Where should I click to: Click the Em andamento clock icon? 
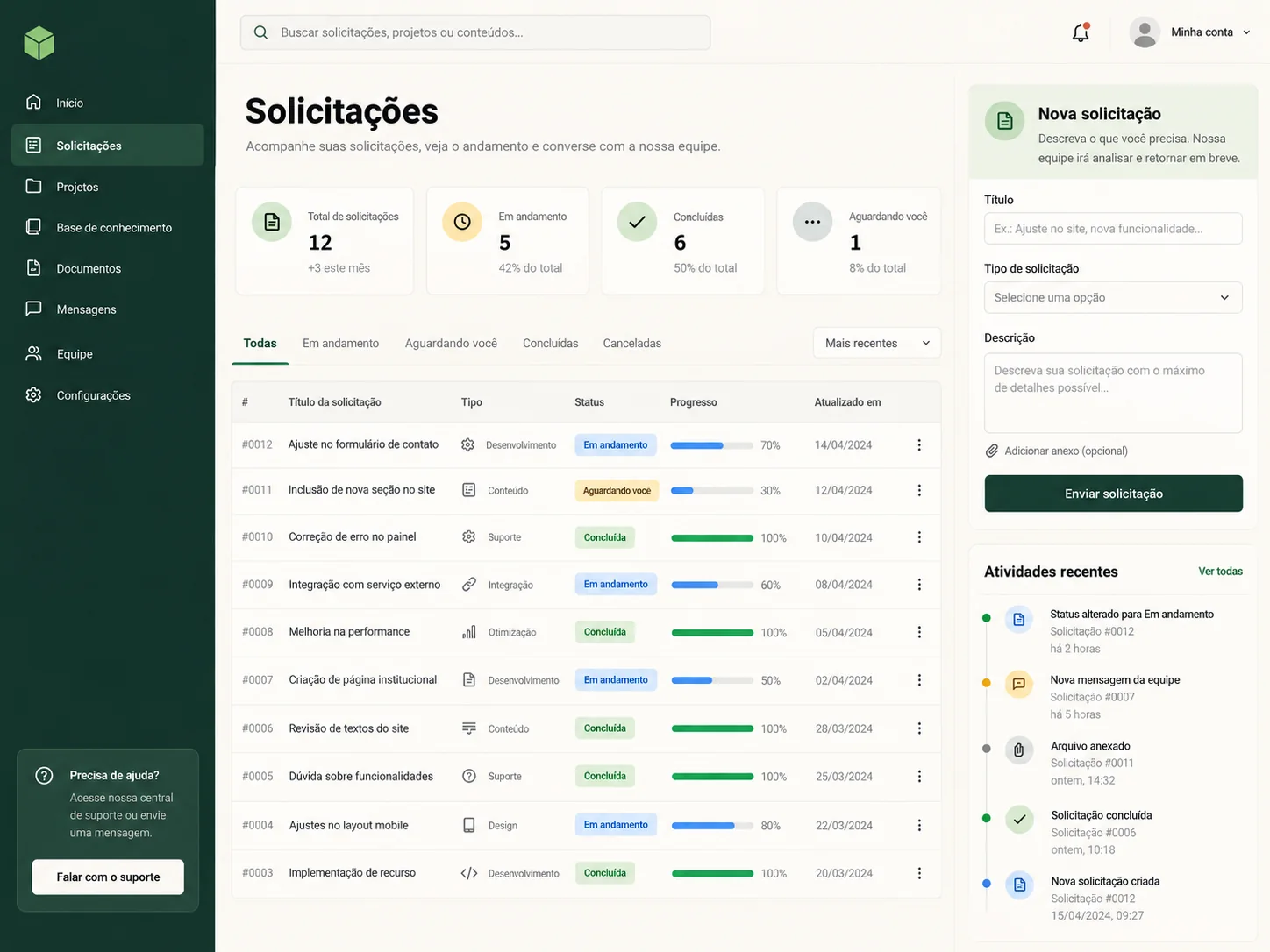(x=462, y=222)
